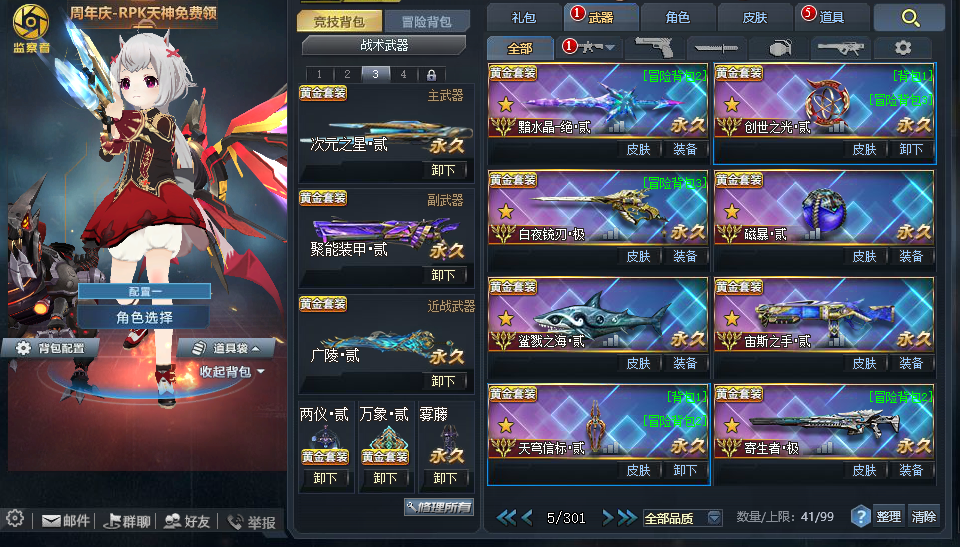This screenshot has width=960, height=547.
Task: Open the 角色 tab
Action: (x=677, y=18)
